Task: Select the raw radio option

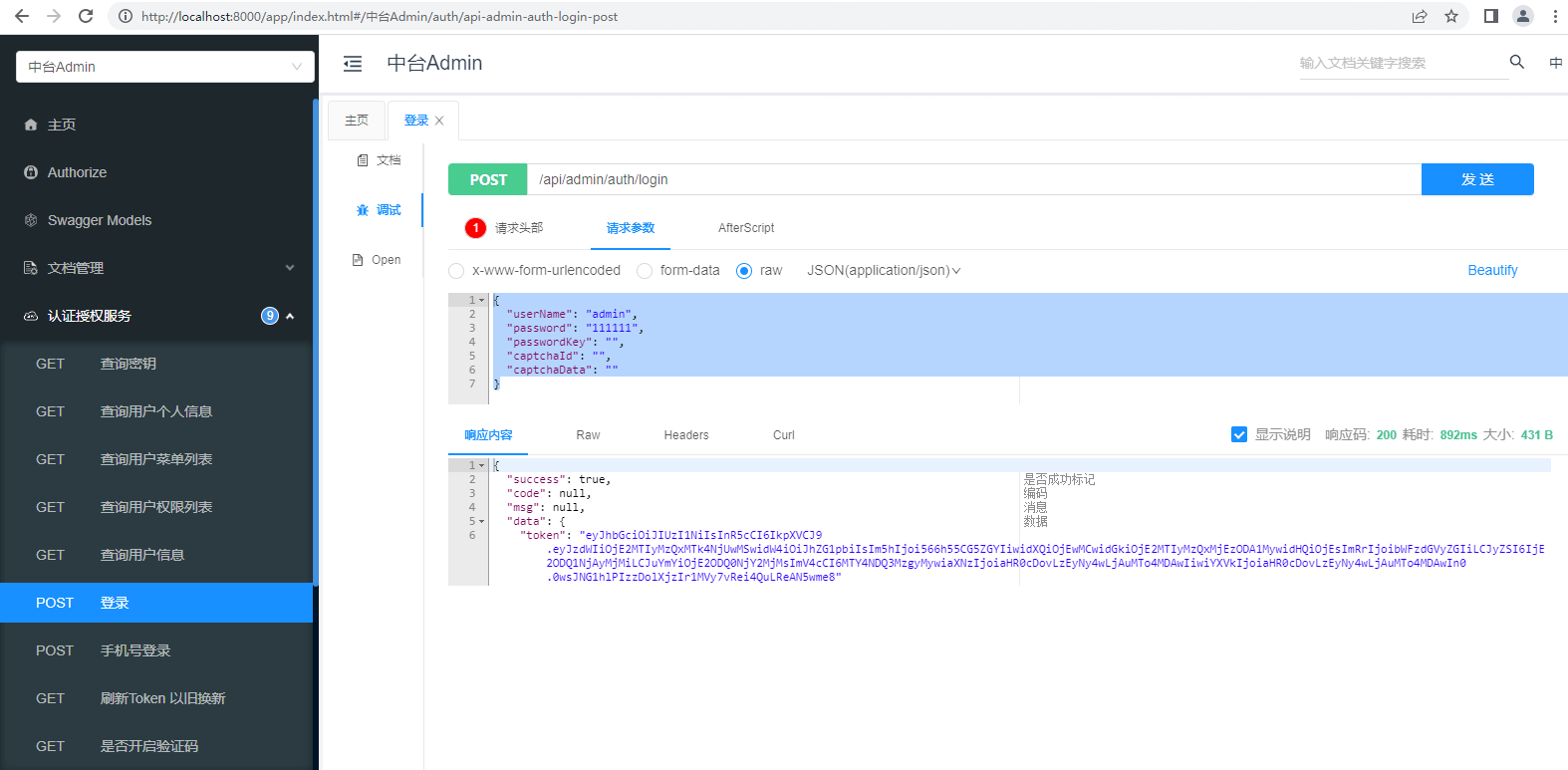Action: tap(744, 271)
